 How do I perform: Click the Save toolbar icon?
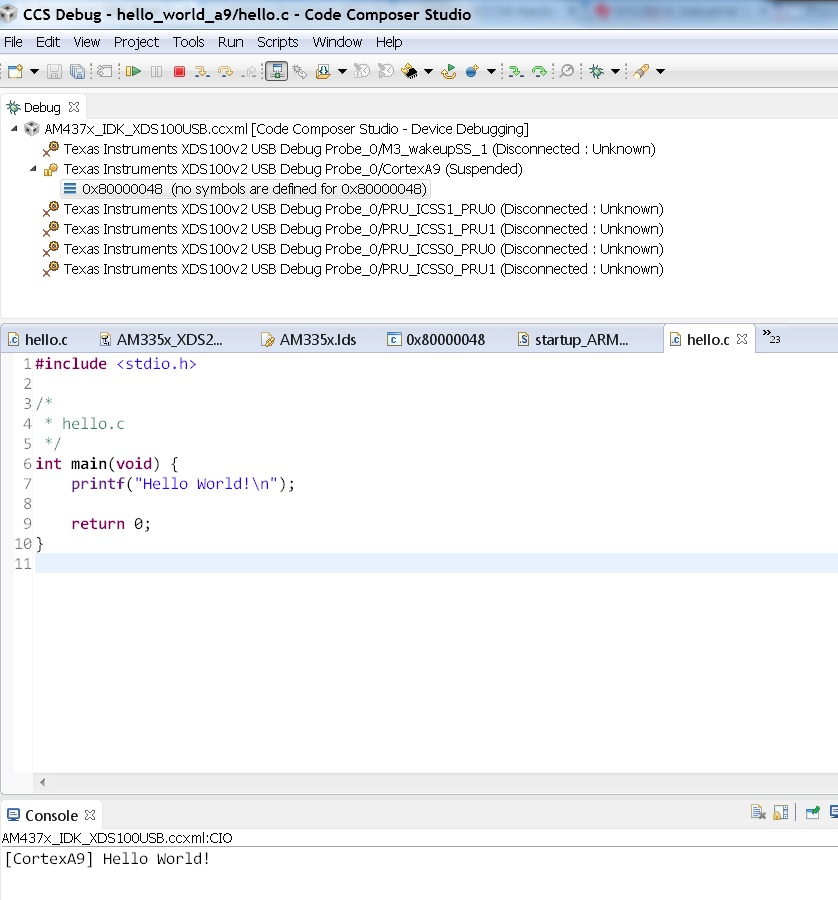(x=53, y=71)
